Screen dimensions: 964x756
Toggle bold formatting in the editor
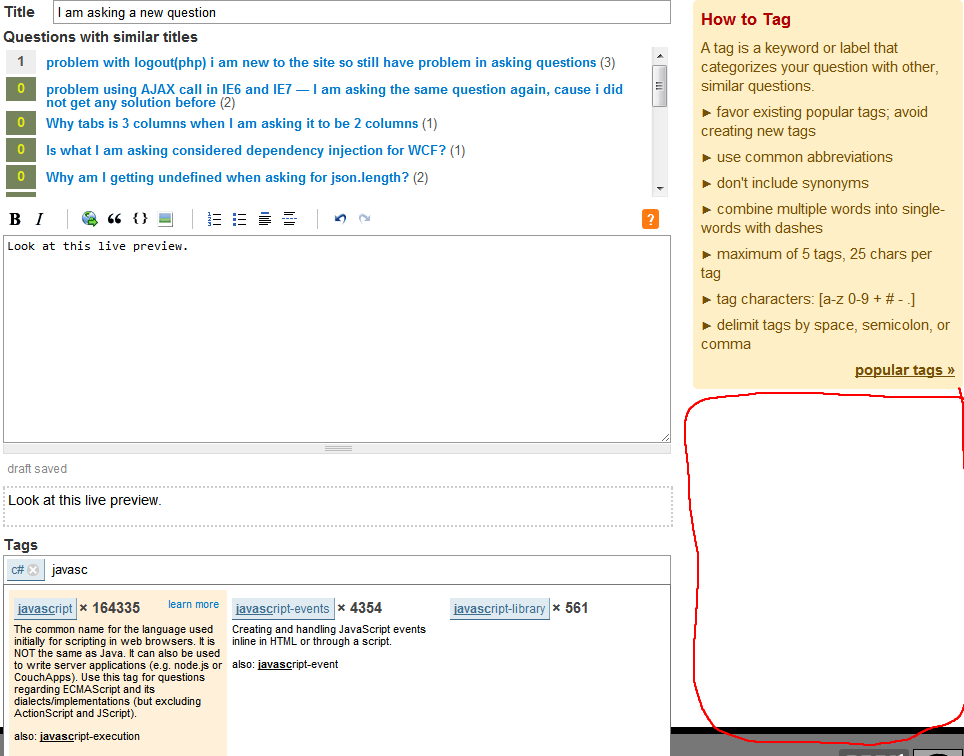click(x=15, y=219)
